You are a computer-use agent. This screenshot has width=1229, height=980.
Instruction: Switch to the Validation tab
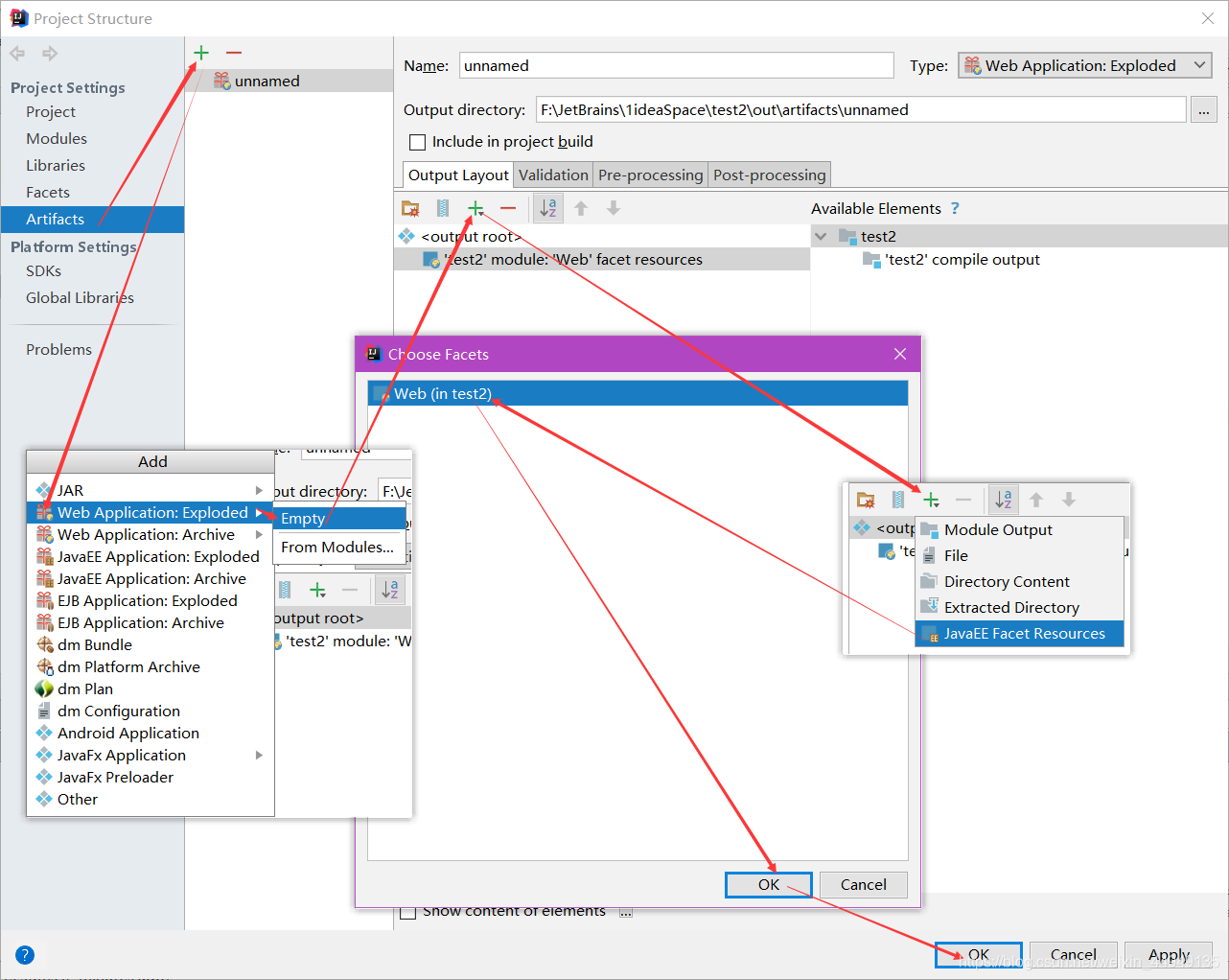553,175
